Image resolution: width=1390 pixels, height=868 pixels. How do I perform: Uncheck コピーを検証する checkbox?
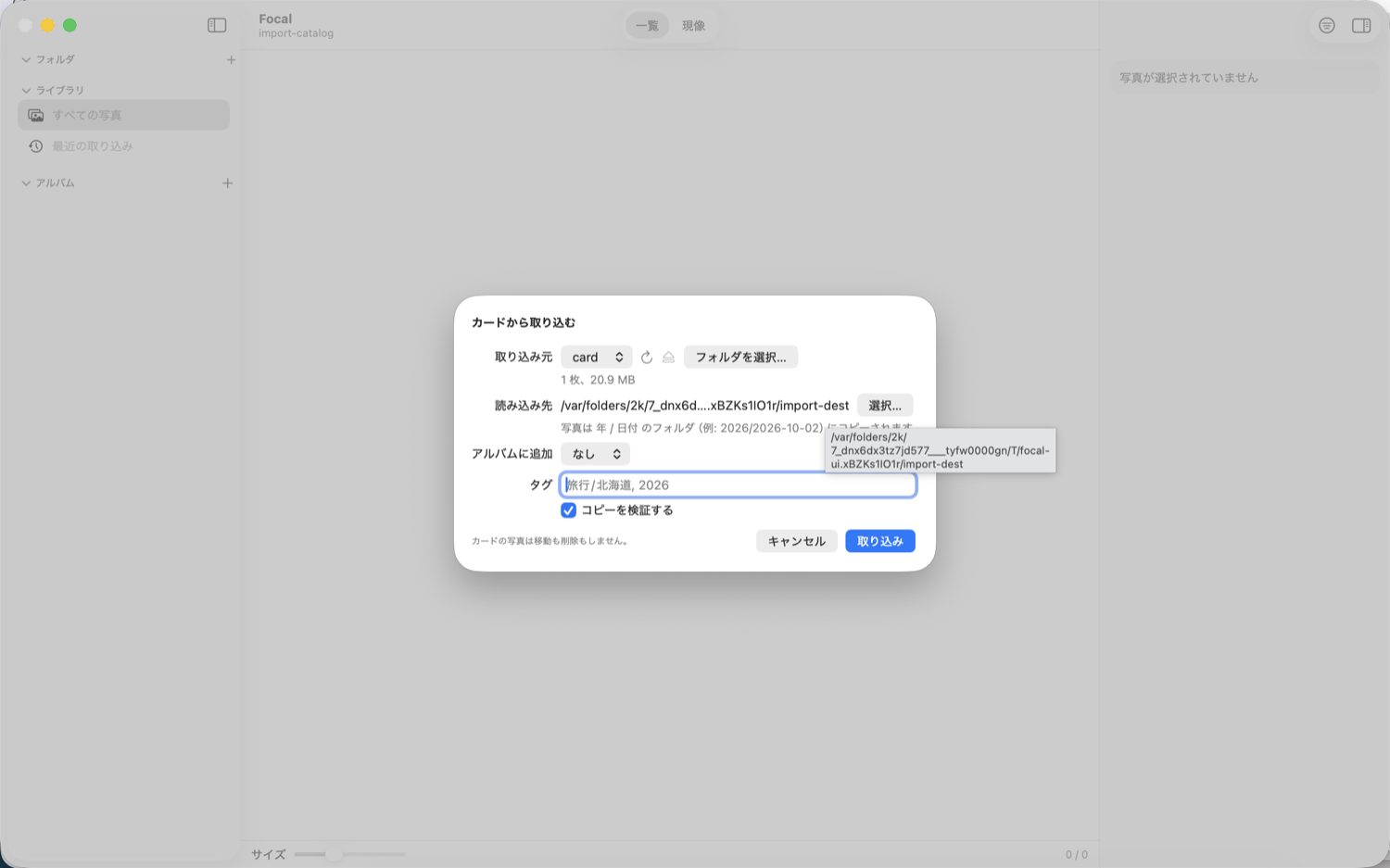coord(568,510)
